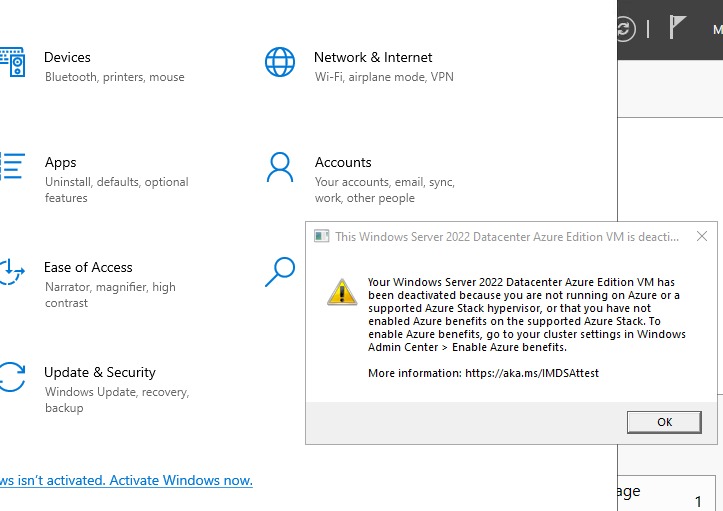Open the Apps list icon
The image size is (723, 511).
(x=12, y=168)
